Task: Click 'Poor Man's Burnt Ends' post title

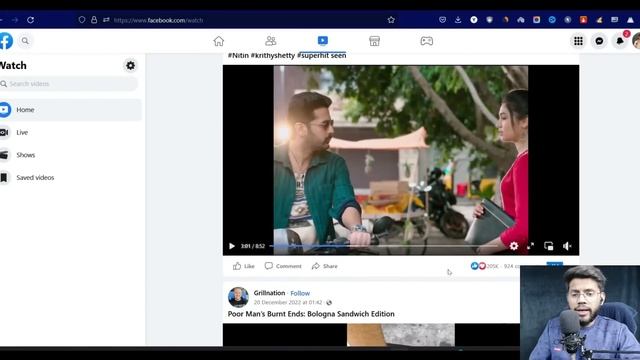Action: (311, 314)
